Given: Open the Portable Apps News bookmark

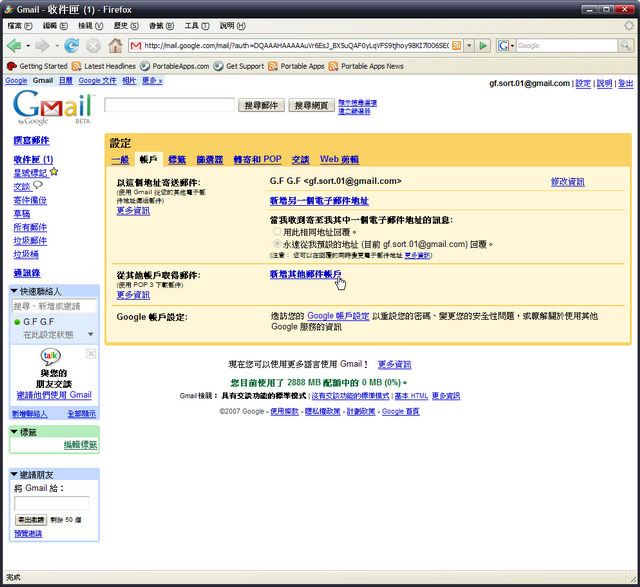Looking at the screenshot, I should click(366, 66).
